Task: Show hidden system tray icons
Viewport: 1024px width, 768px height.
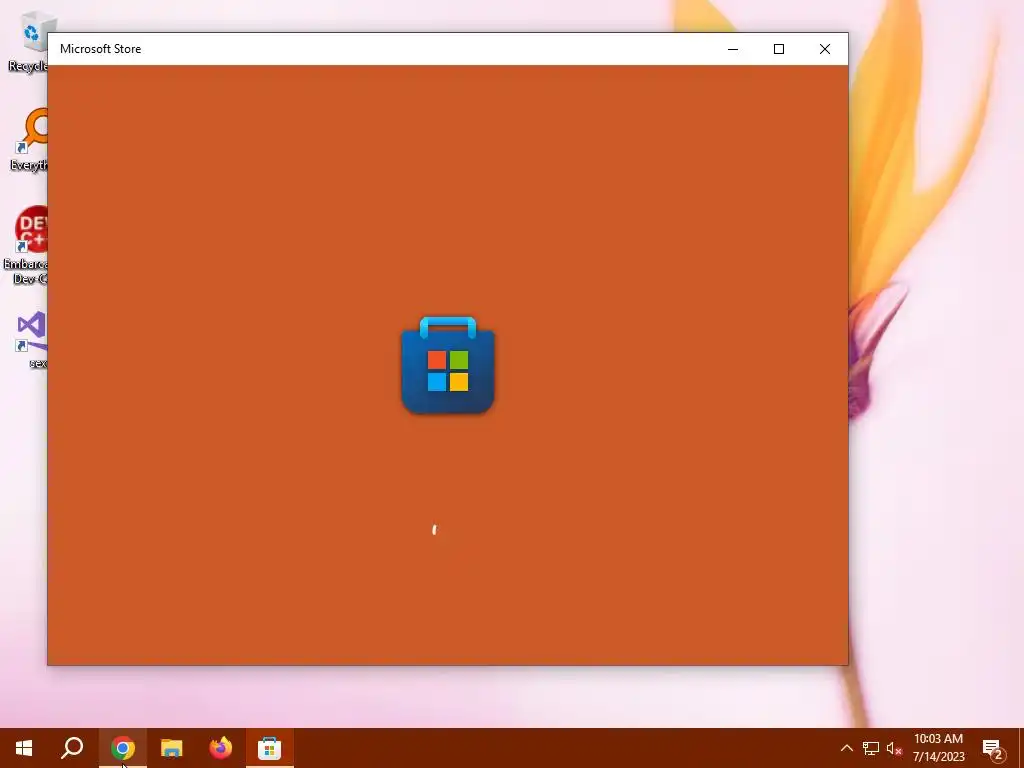Action: (x=846, y=748)
